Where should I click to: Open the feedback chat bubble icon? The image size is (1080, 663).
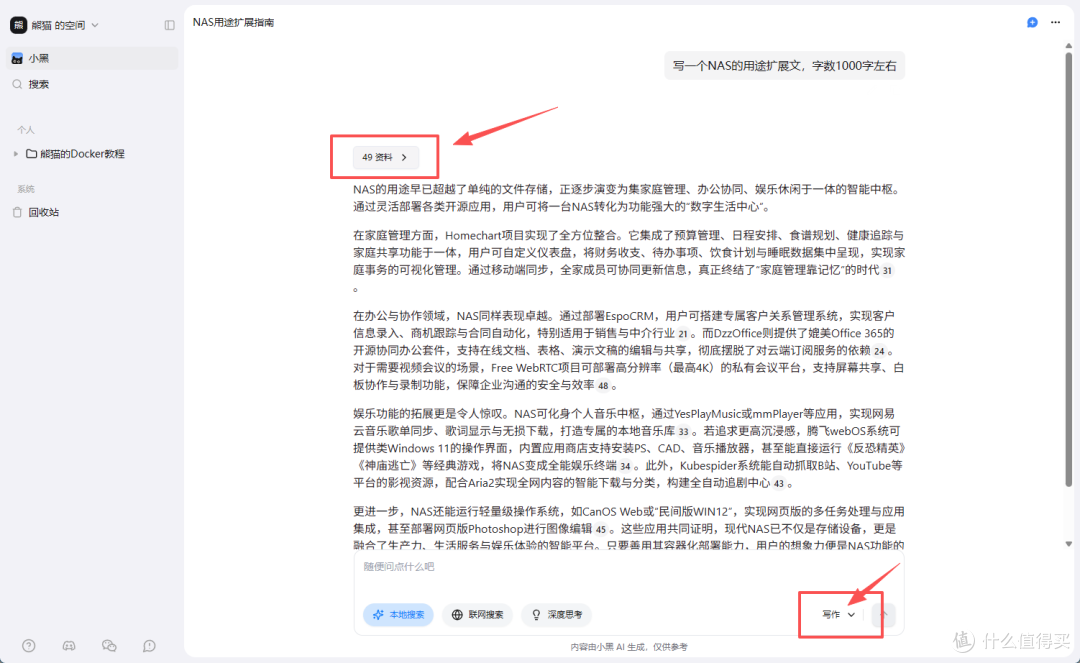[149, 646]
